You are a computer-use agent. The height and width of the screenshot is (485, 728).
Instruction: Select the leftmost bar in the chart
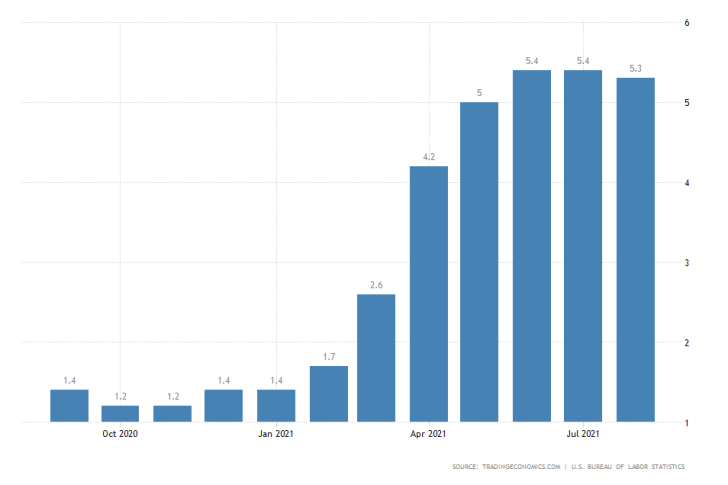tap(69, 406)
